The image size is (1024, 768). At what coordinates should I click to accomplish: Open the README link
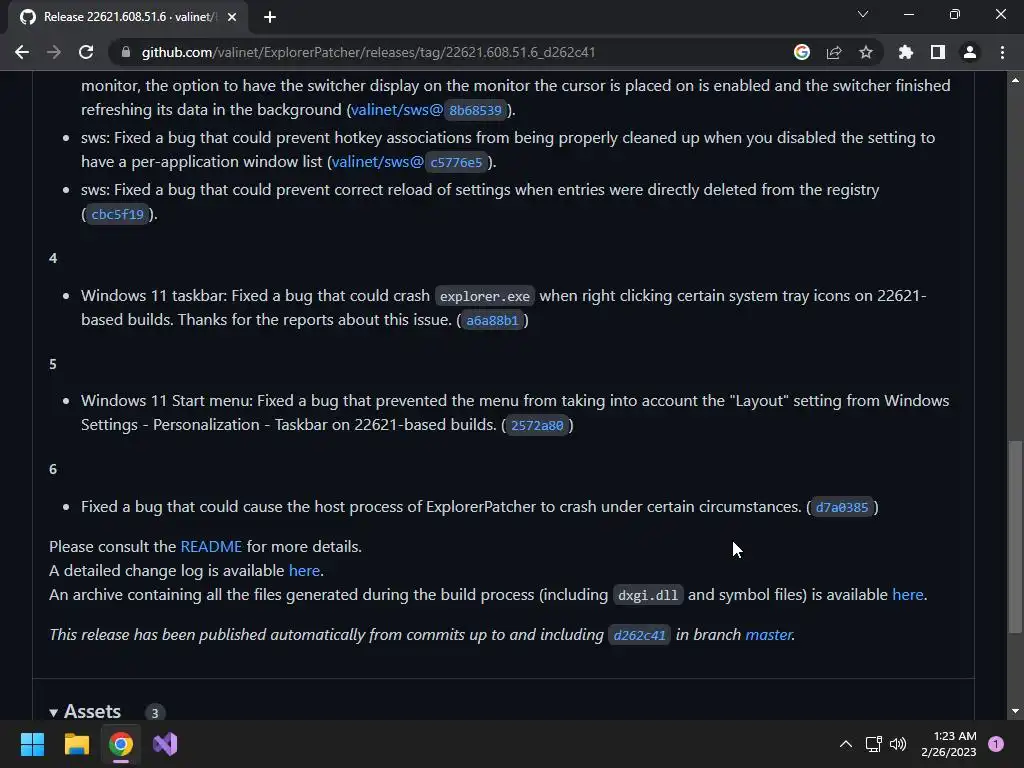(211, 547)
